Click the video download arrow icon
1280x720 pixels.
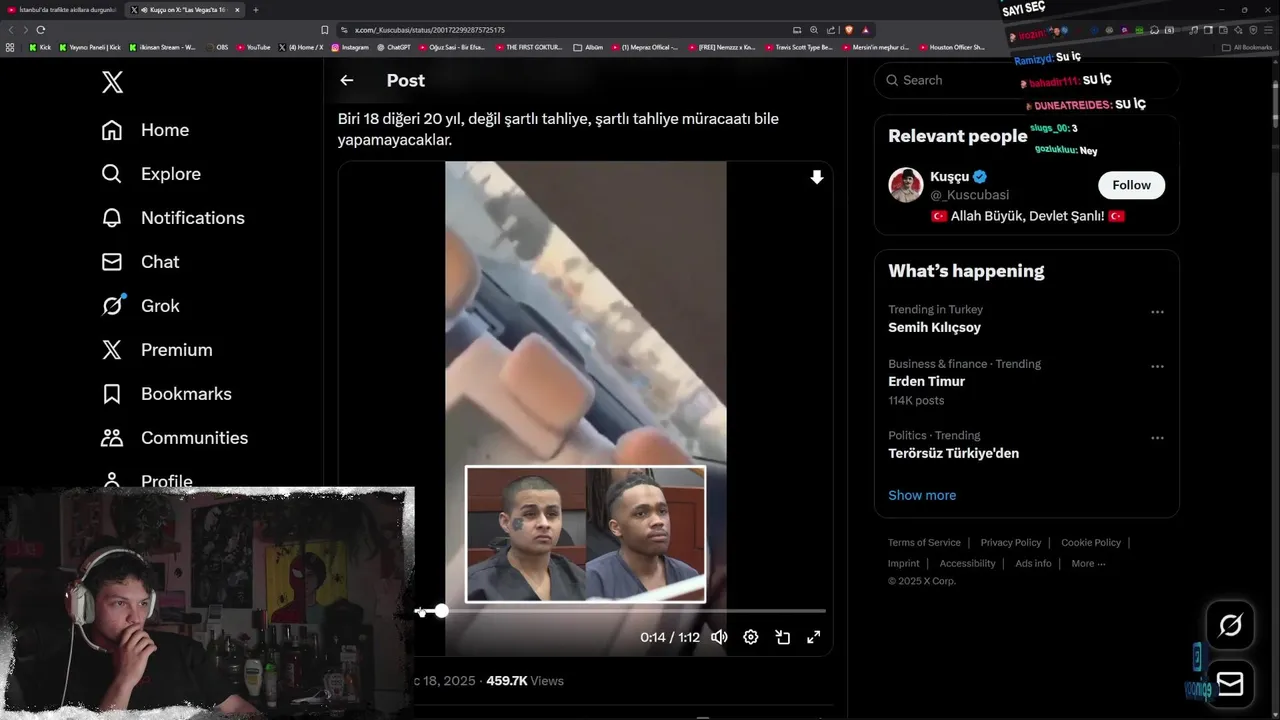(x=817, y=177)
